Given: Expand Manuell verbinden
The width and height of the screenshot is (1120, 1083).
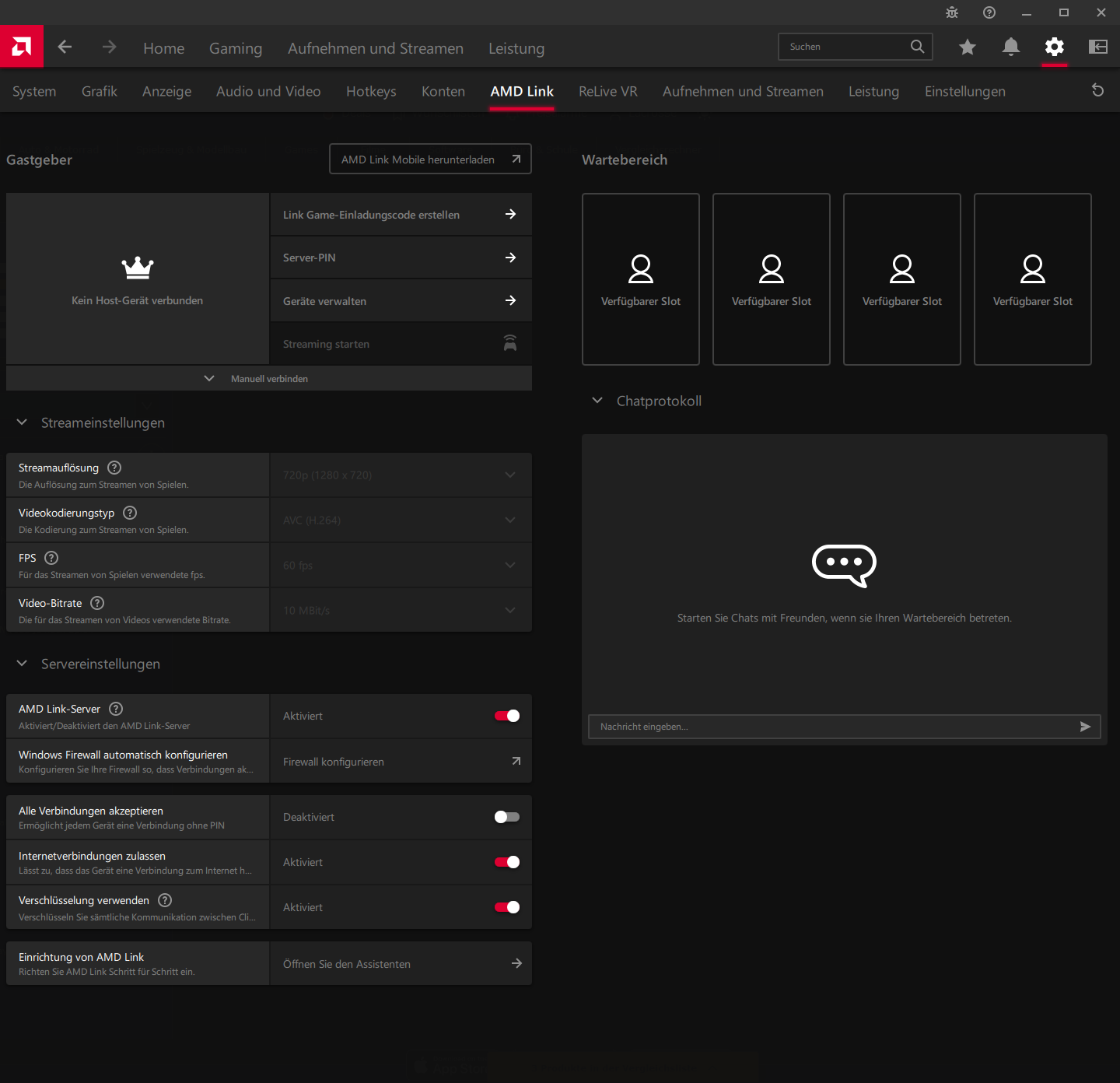Looking at the screenshot, I should pos(269,379).
